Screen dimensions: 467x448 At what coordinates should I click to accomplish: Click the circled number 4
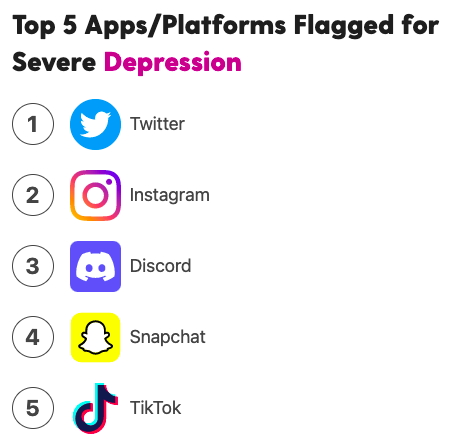(33, 337)
